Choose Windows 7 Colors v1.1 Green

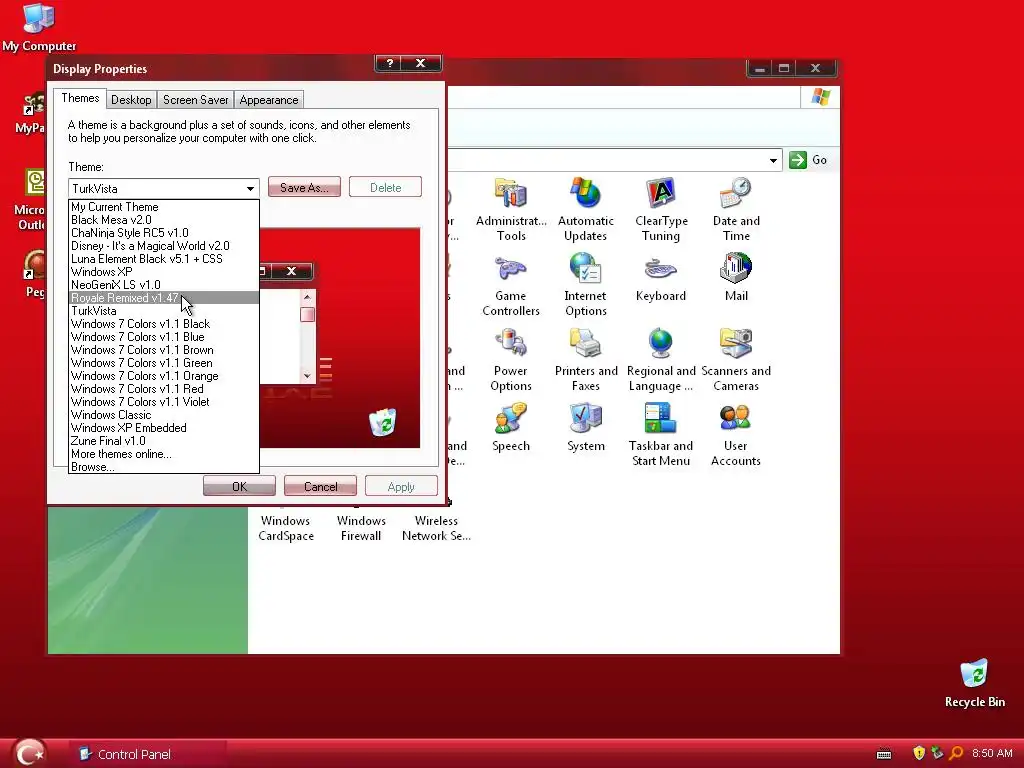click(164, 363)
